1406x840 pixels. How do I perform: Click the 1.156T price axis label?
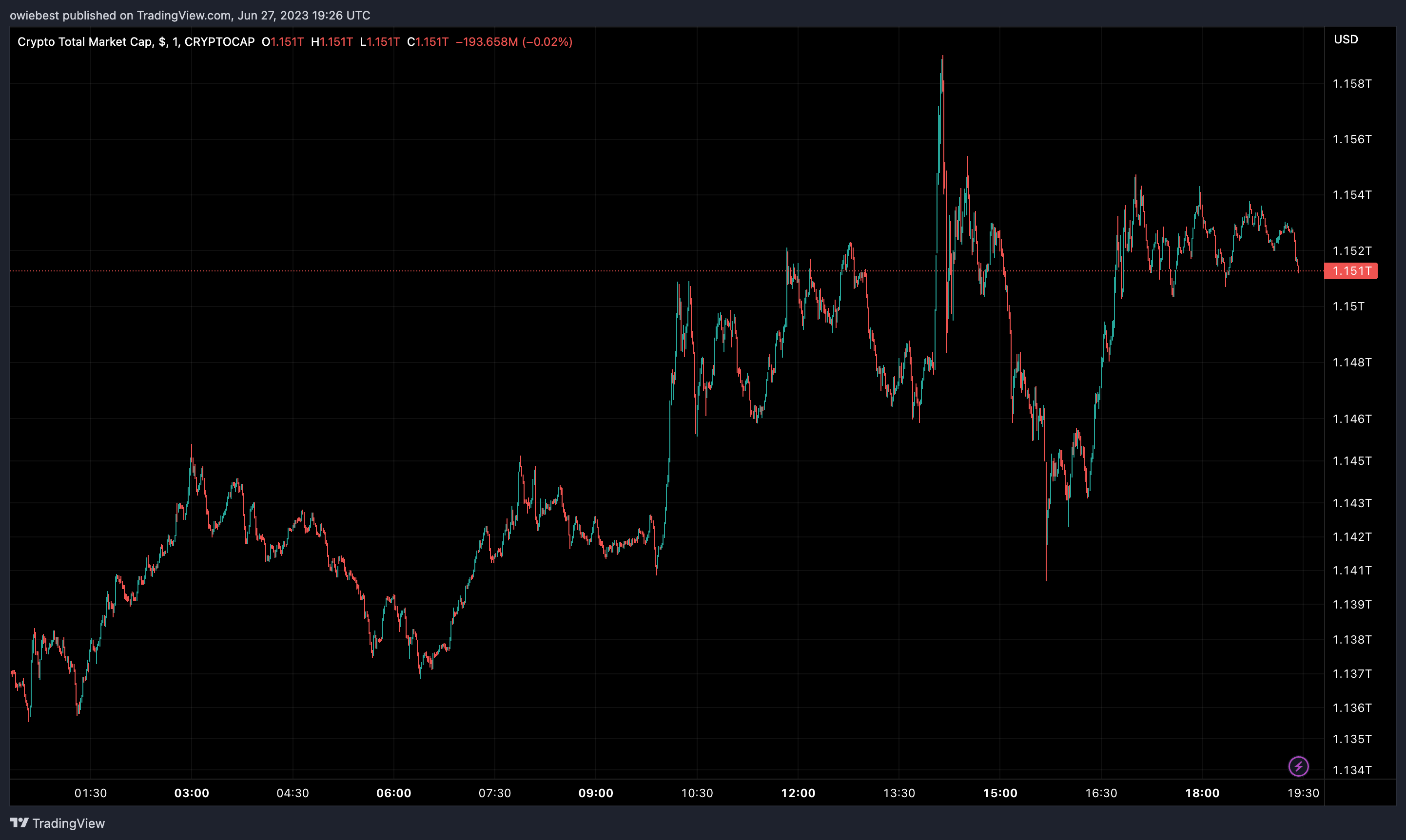tap(1352, 139)
